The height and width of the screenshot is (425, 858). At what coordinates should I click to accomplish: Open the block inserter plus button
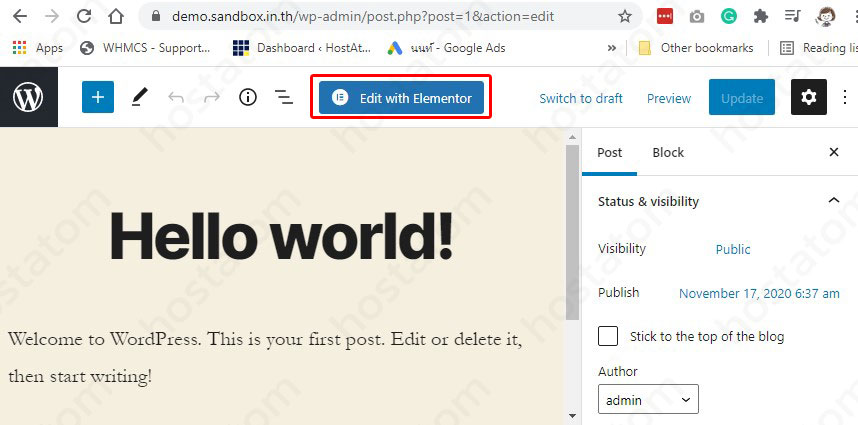(x=98, y=97)
